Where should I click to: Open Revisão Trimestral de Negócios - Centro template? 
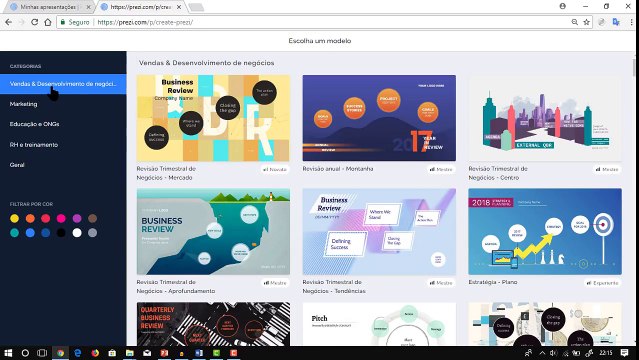545,118
